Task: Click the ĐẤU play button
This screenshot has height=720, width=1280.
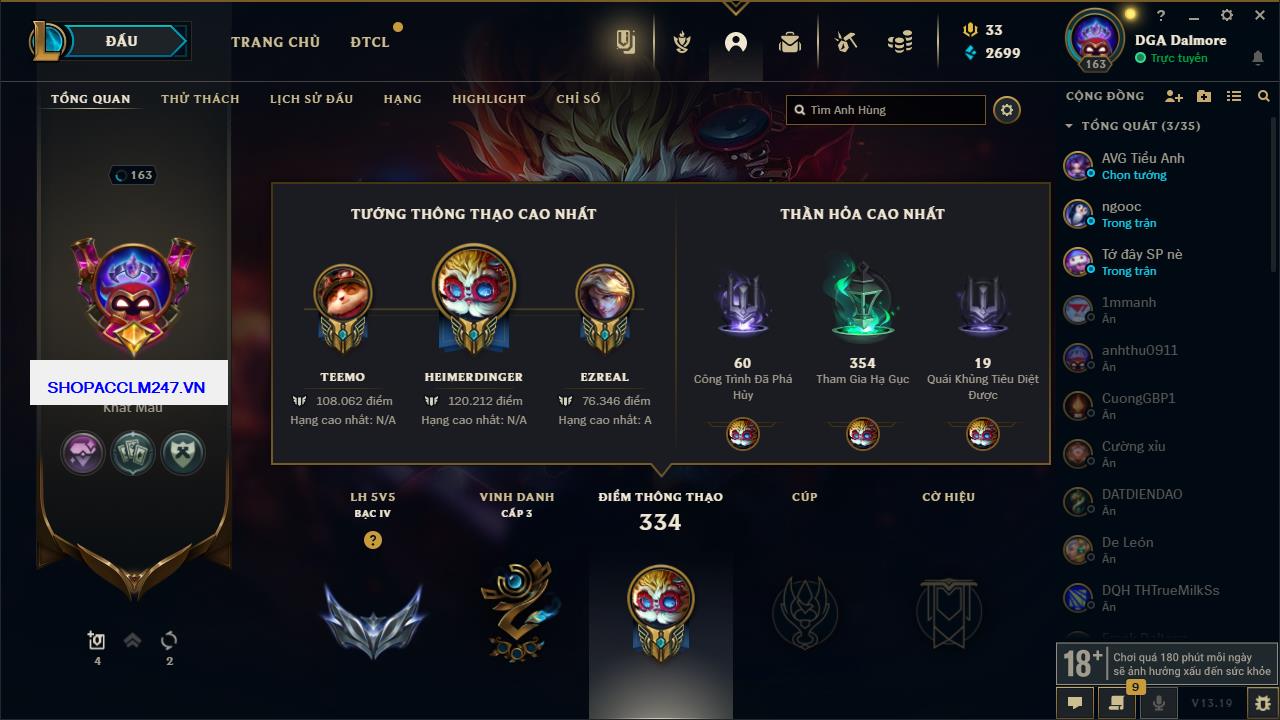Action: [x=121, y=41]
